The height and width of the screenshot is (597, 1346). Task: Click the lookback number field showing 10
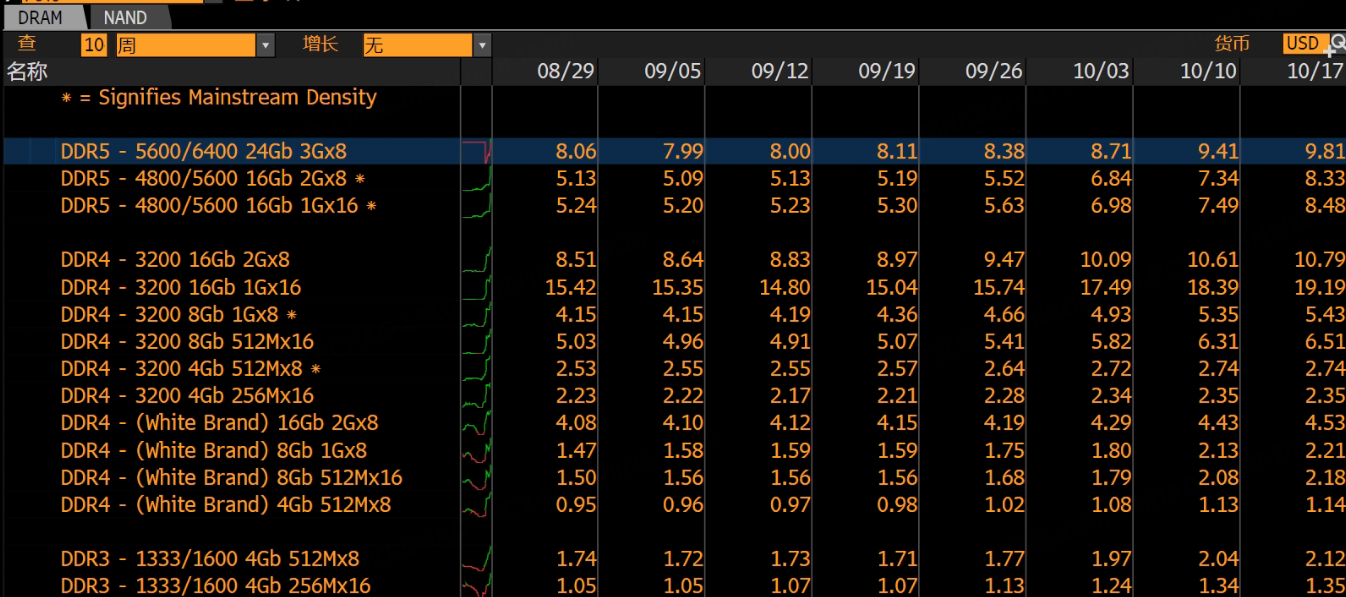click(94, 45)
